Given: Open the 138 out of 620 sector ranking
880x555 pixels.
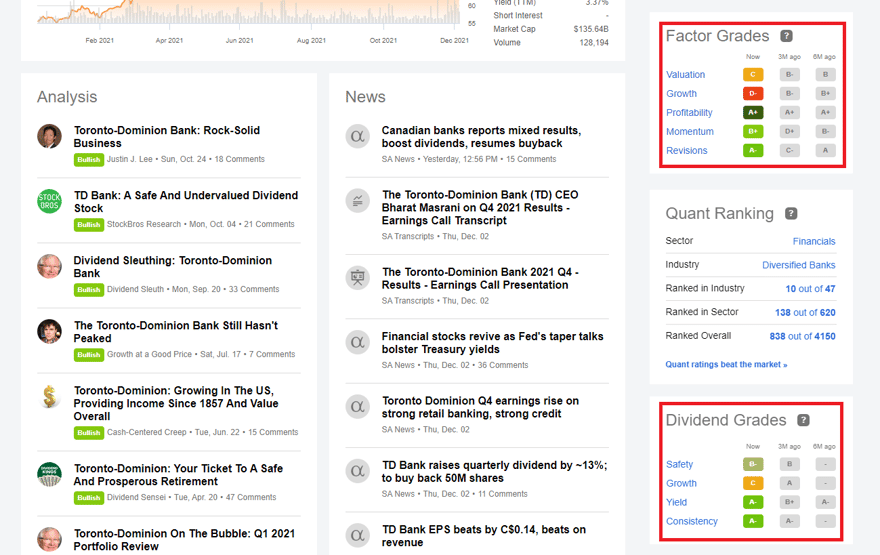Looking at the screenshot, I should tap(805, 313).
